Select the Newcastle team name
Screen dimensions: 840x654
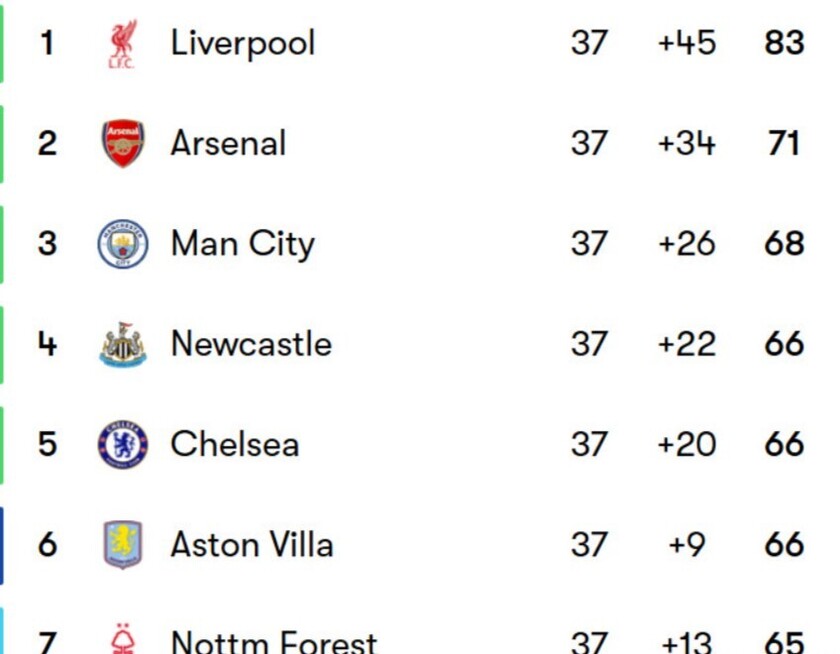[x=251, y=344]
